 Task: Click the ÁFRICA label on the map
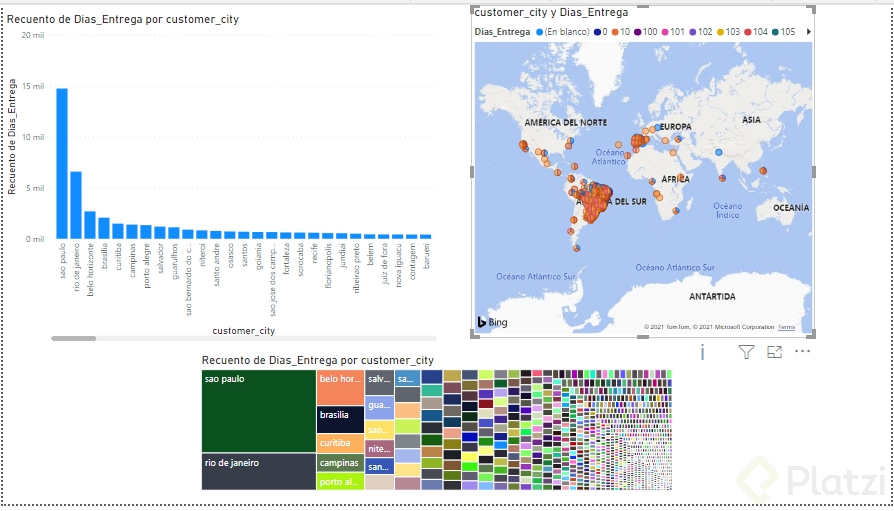(x=676, y=179)
